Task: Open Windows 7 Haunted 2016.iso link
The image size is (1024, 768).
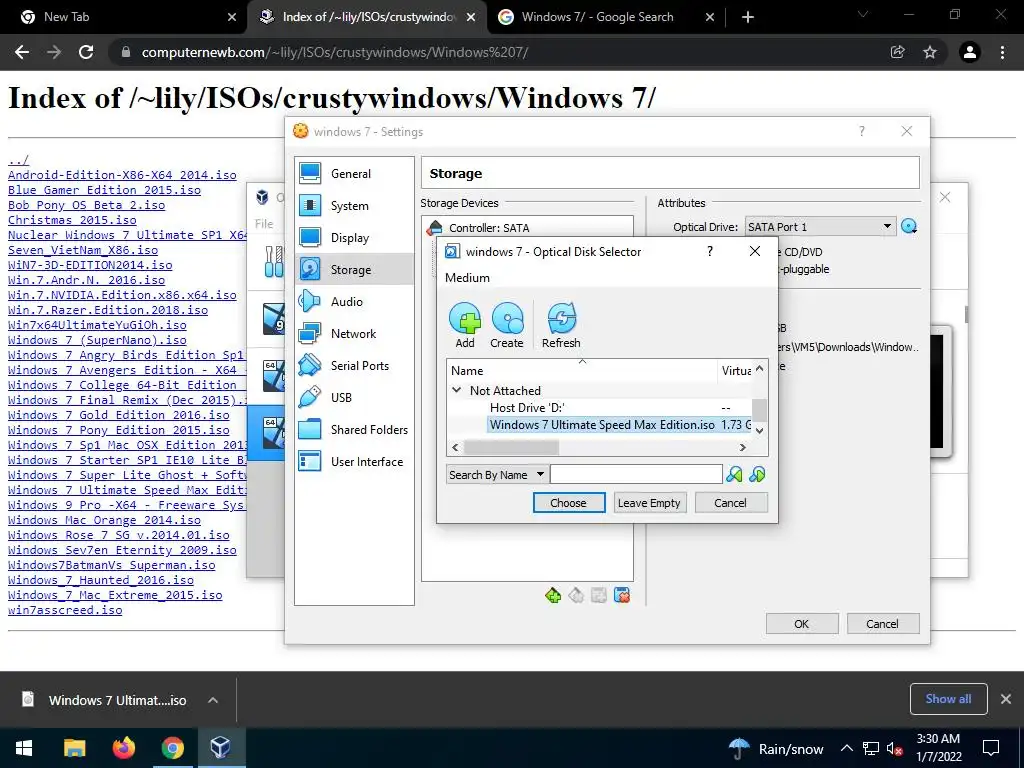Action: pyautogui.click(x=101, y=580)
